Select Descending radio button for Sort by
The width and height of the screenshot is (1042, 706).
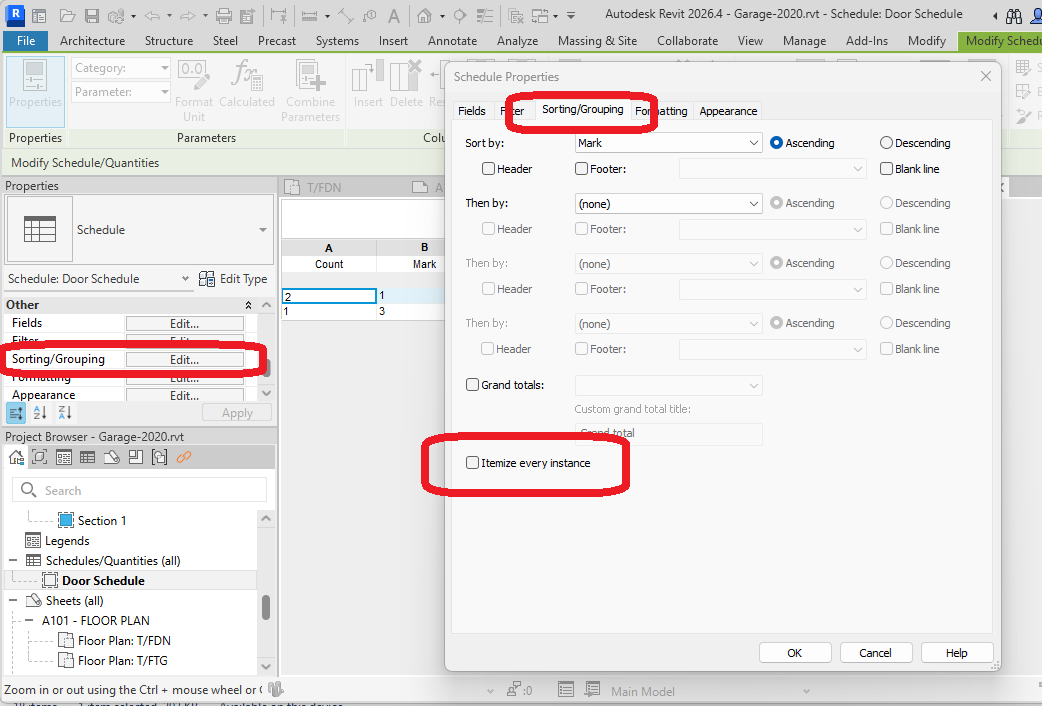tap(886, 143)
